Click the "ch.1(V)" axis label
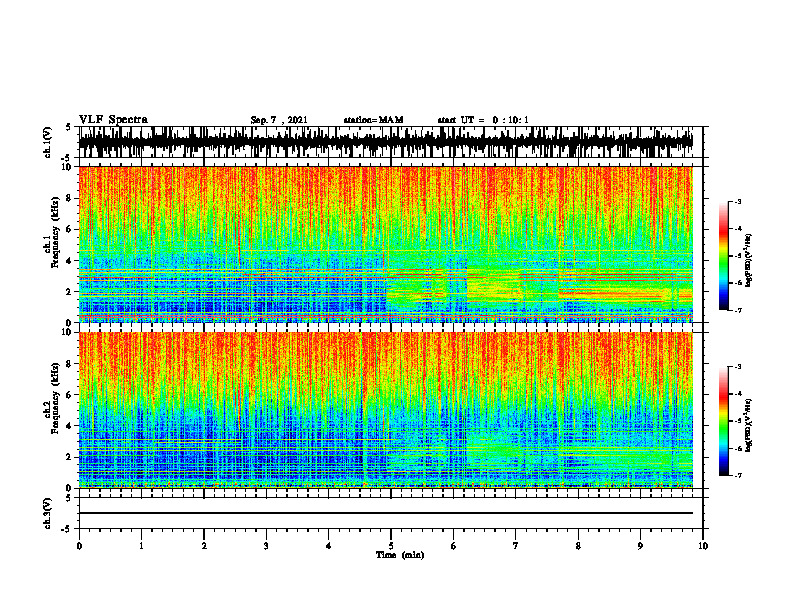Screen dimensions: 792x612 (x=48, y=142)
